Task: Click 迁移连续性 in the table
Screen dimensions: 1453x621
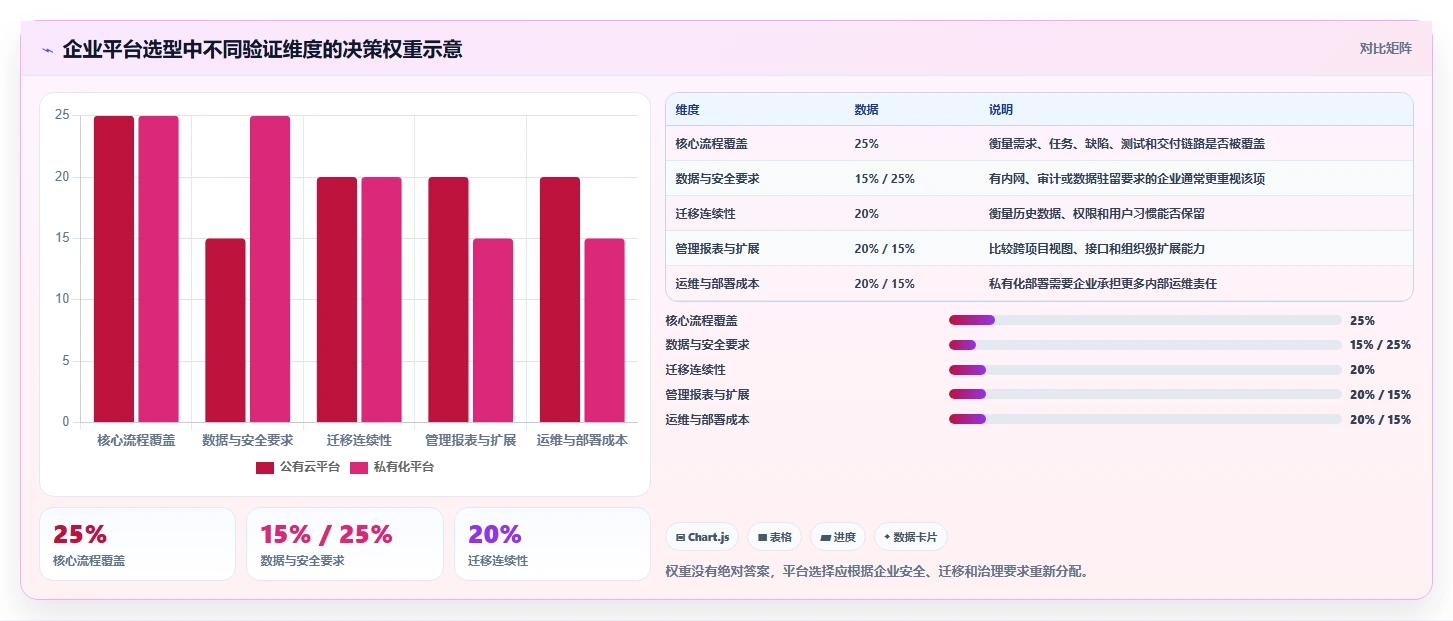Action: coord(705,214)
